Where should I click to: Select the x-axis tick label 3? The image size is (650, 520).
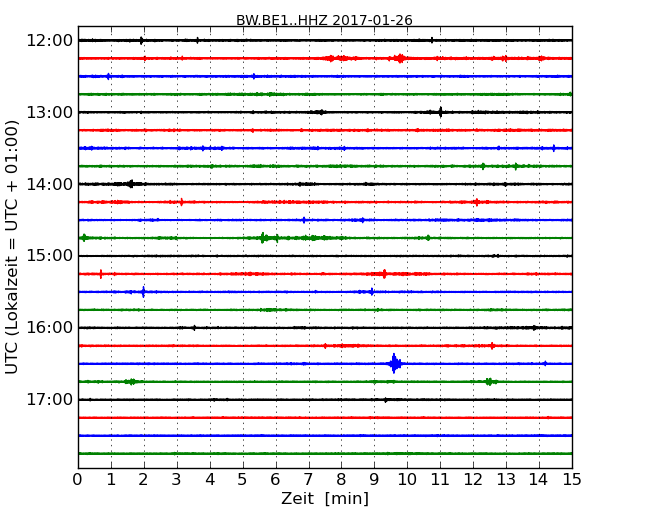[x=177, y=480]
